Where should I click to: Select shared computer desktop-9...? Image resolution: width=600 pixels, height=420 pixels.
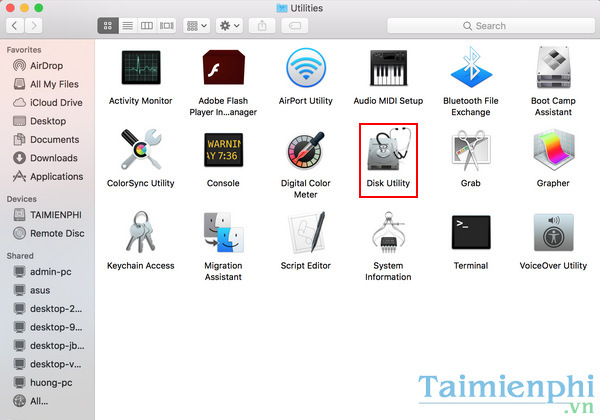coord(47,327)
